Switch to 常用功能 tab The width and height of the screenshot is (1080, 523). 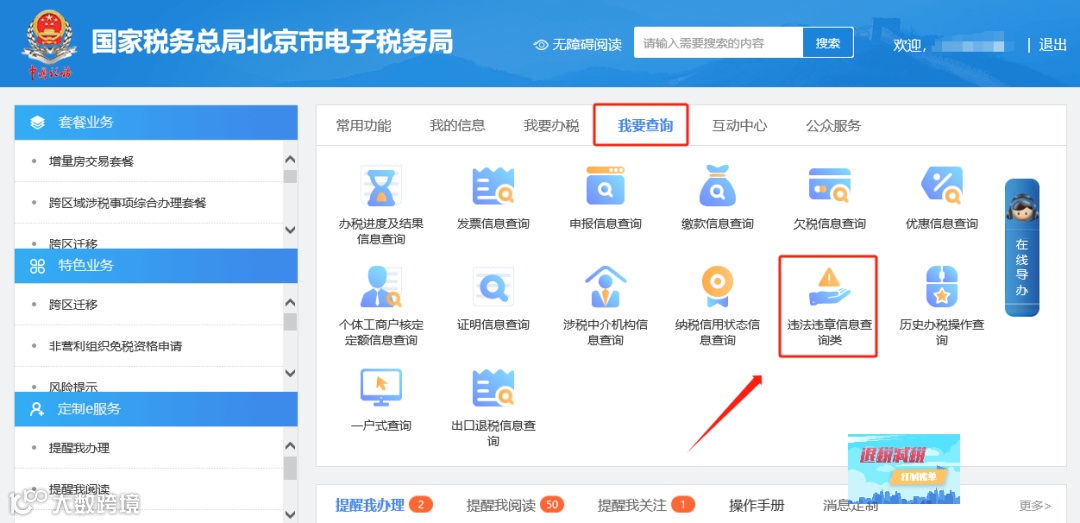point(364,125)
